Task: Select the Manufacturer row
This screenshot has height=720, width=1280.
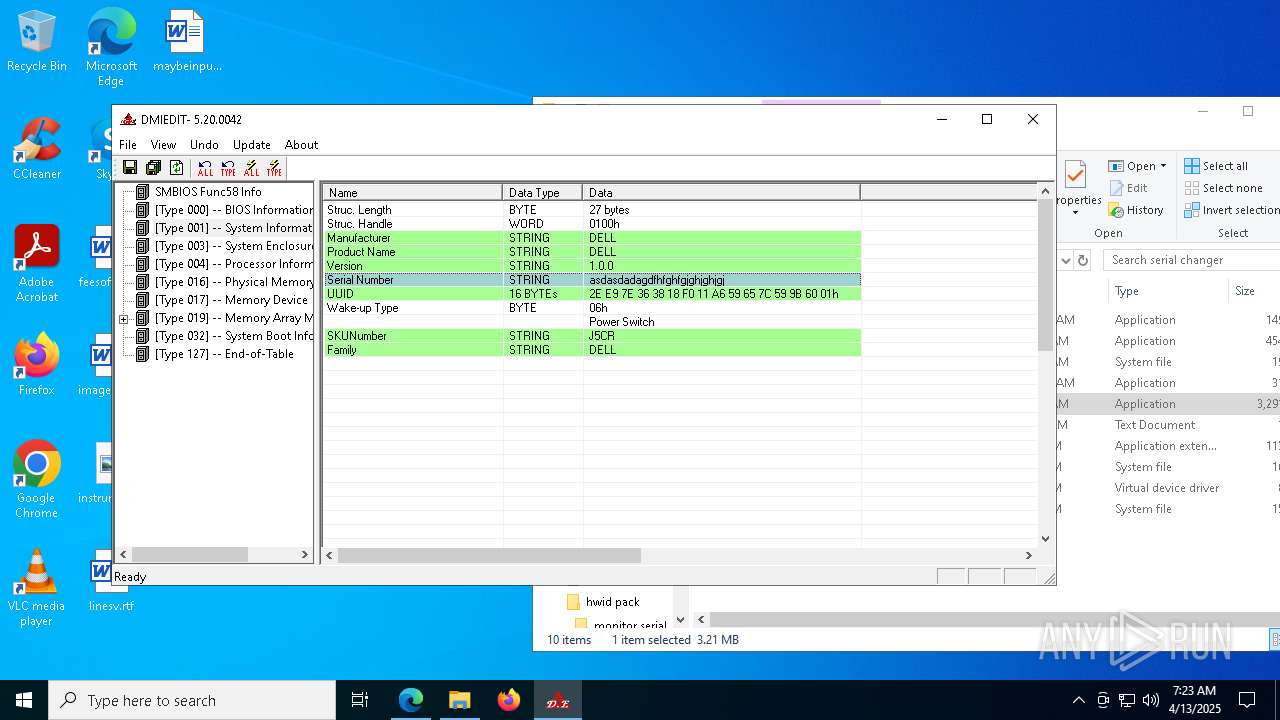Action: point(592,238)
